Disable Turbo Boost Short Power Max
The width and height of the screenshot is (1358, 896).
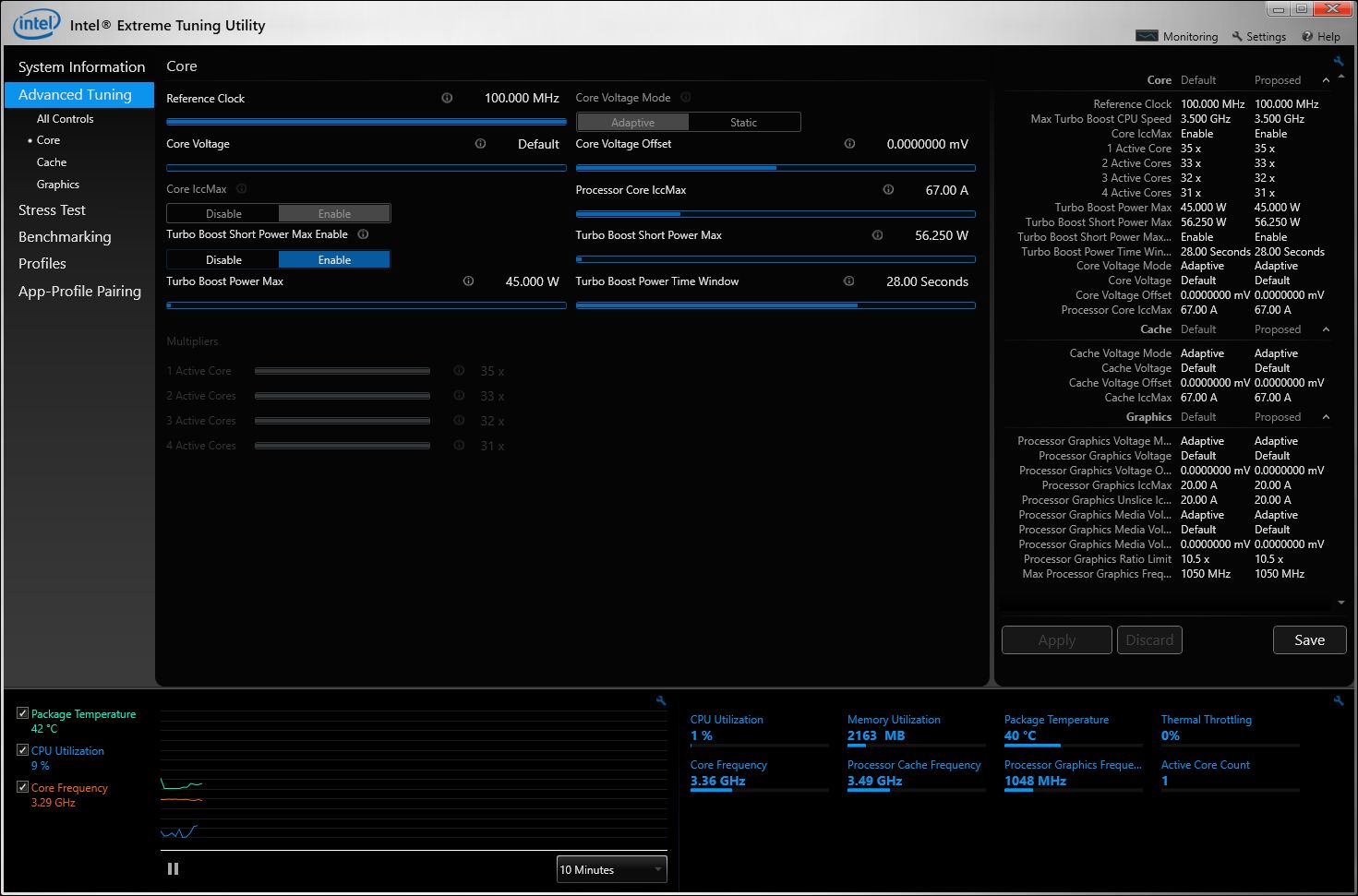click(x=223, y=260)
